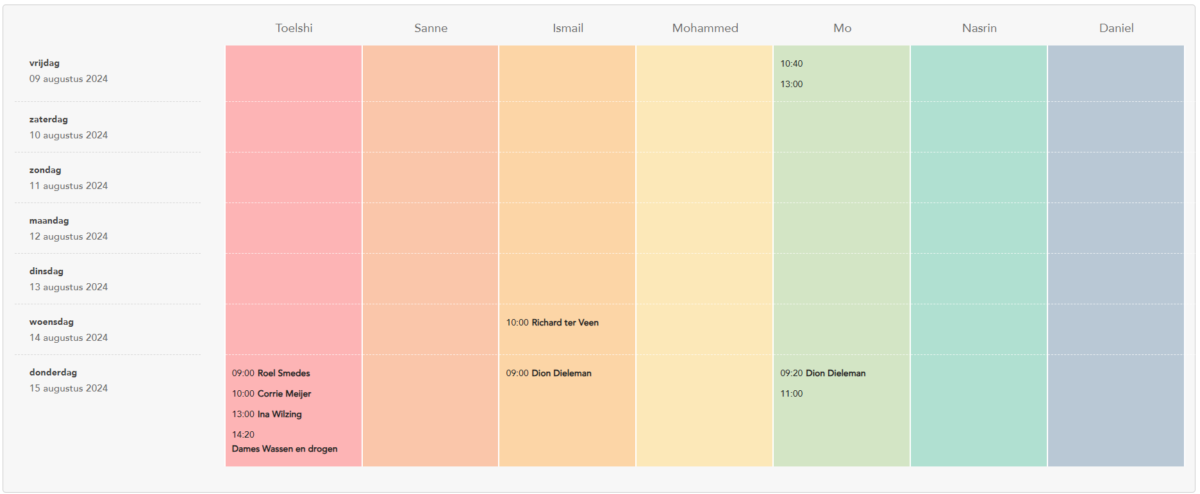Select Dion Dieleman 09:00 in Ismail's column
The width and height of the screenshot is (1200, 494).
(x=548, y=373)
